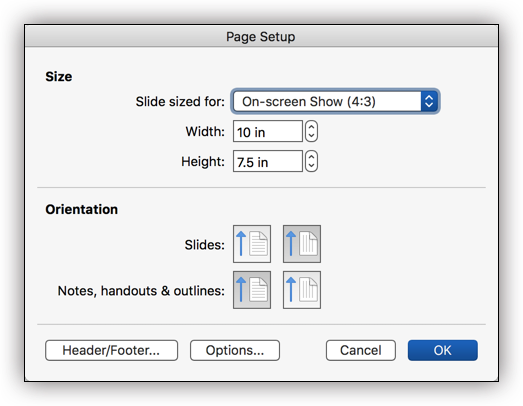The width and height of the screenshot is (523, 406).
Task: Choose portrait orientation for Notes, handouts & outlines
Action: point(252,290)
